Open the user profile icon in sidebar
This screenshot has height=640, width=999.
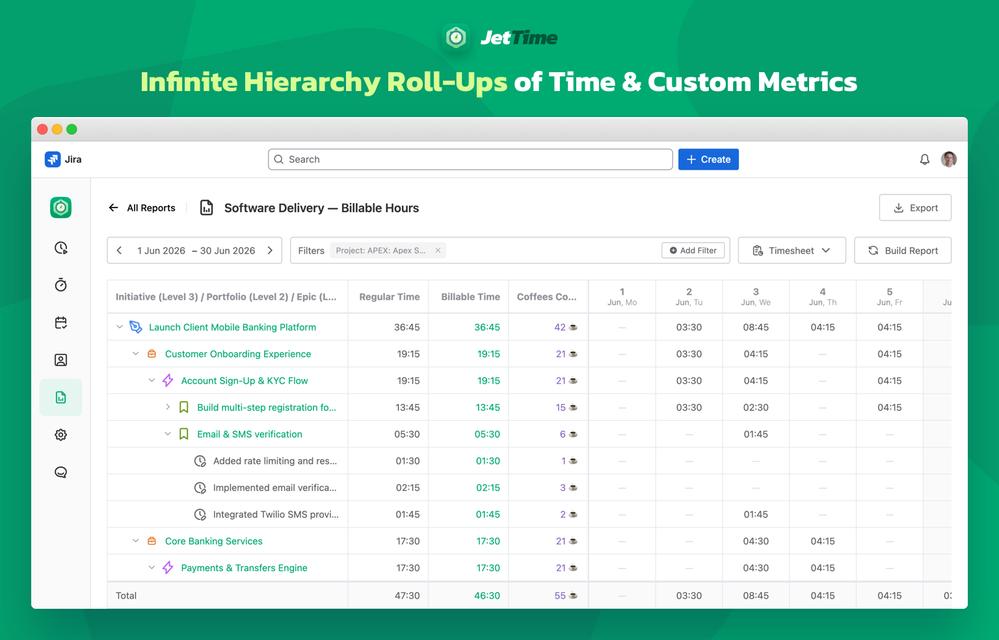point(61,360)
